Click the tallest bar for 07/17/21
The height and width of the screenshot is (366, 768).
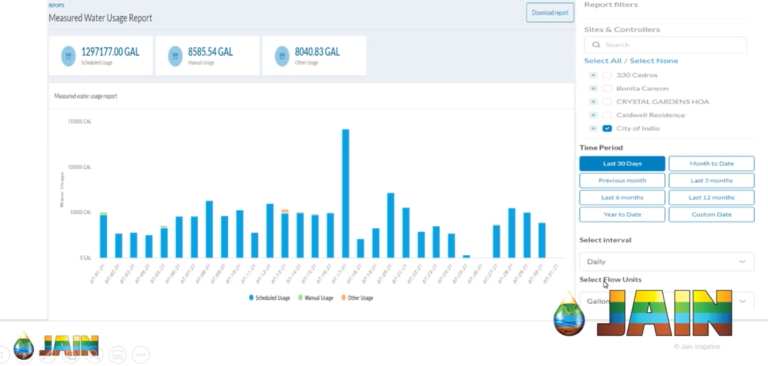345,194
